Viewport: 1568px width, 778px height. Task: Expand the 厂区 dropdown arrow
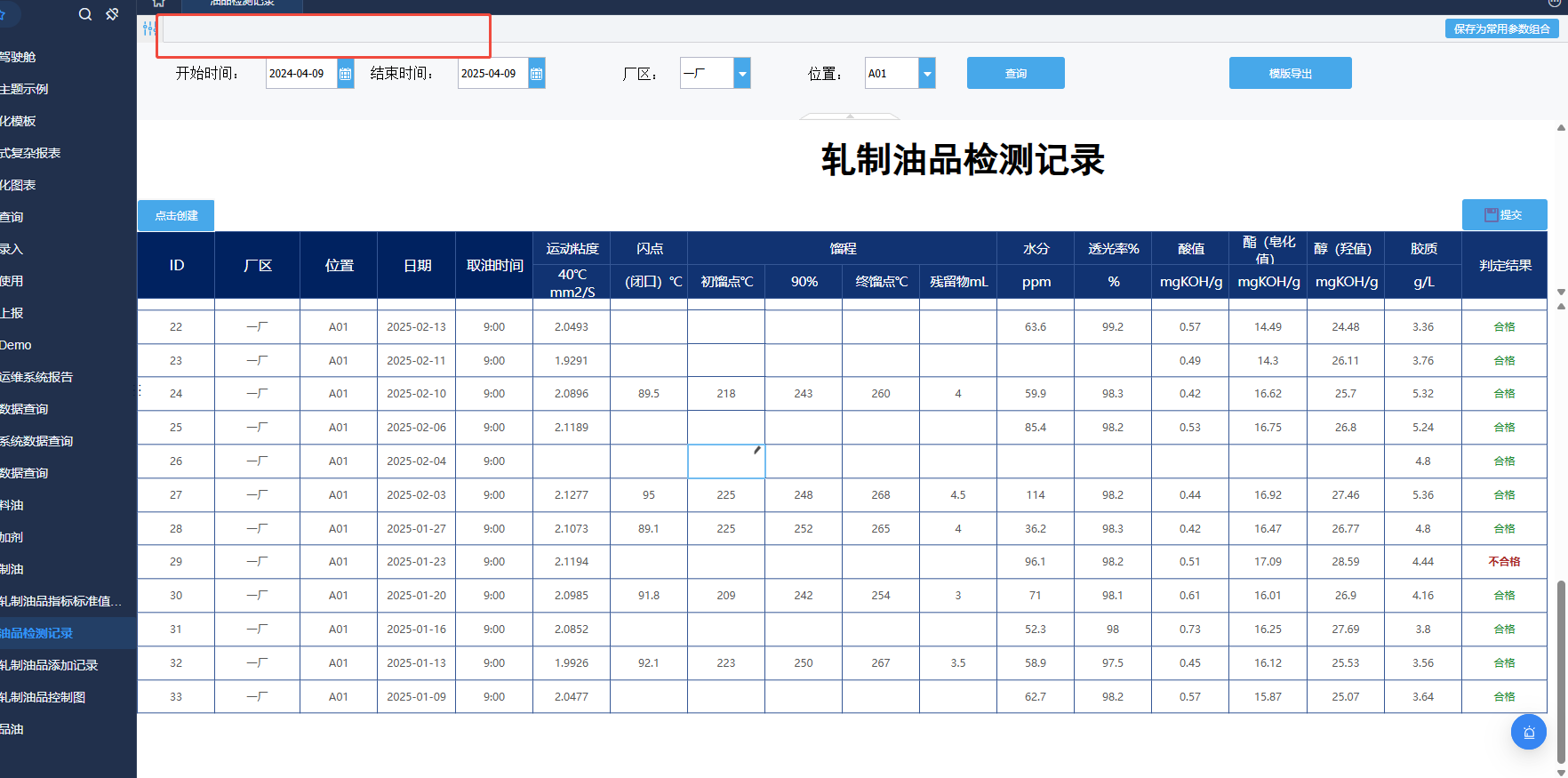[x=742, y=74]
